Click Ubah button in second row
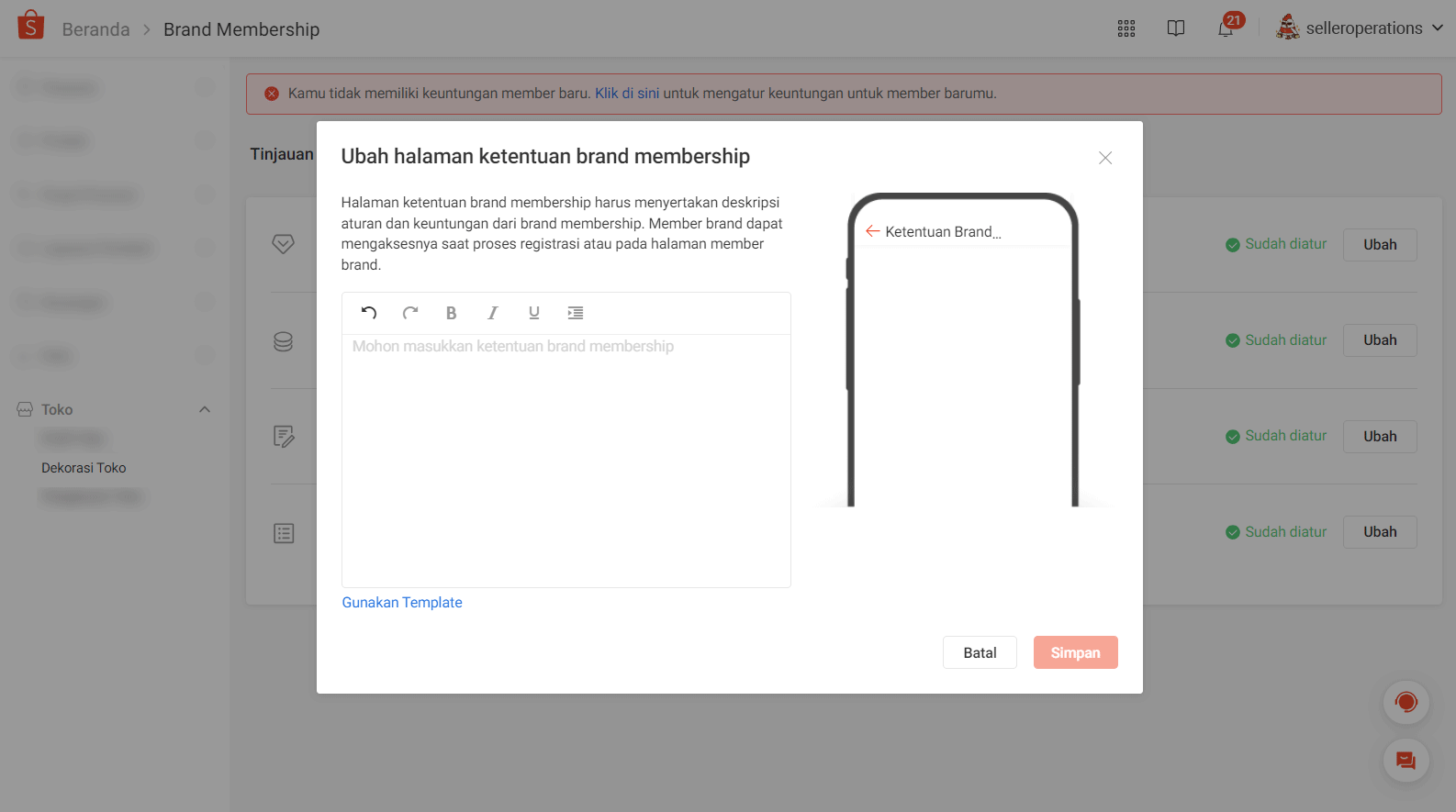Image resolution: width=1456 pixels, height=812 pixels. [x=1380, y=340]
